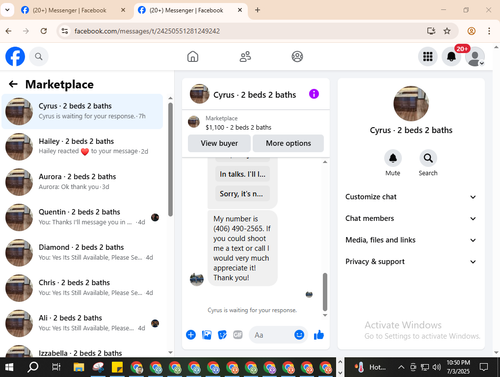Viewport: 500px width, 377px height.
Task: Open Ali - 2 beds 2 baths chat
Action: coord(82,323)
